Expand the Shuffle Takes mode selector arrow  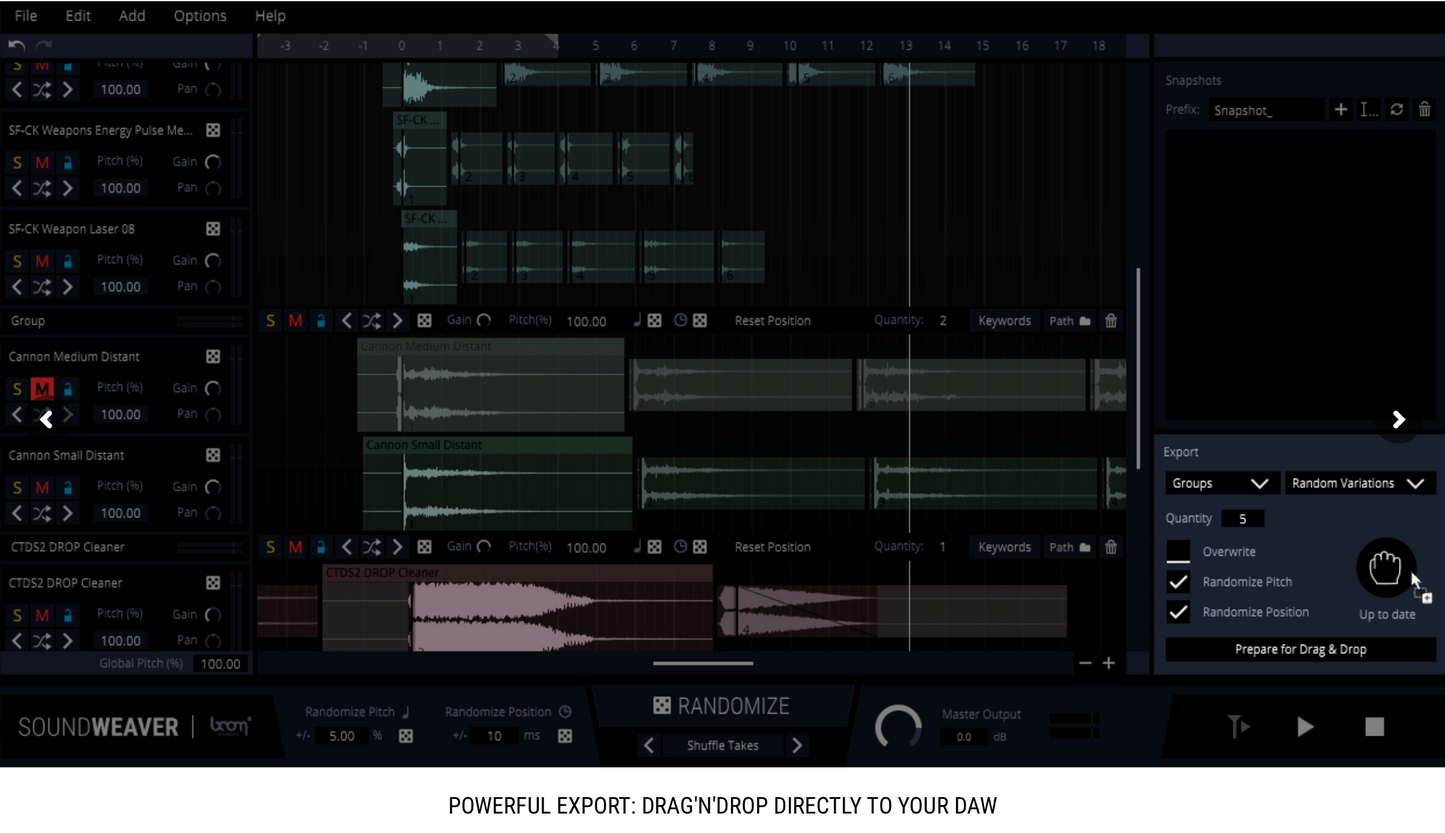797,745
